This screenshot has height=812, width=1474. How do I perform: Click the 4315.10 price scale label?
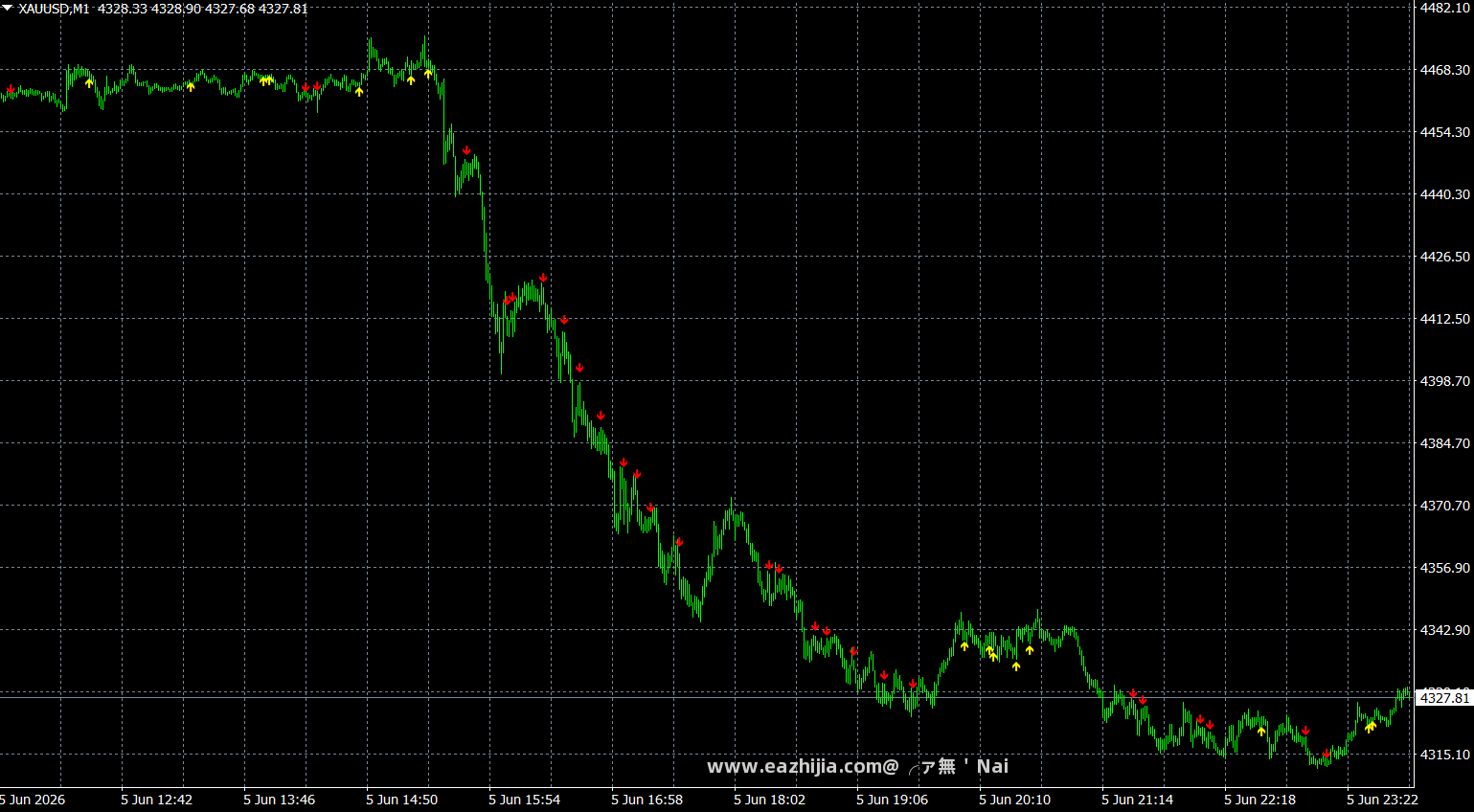click(1444, 755)
